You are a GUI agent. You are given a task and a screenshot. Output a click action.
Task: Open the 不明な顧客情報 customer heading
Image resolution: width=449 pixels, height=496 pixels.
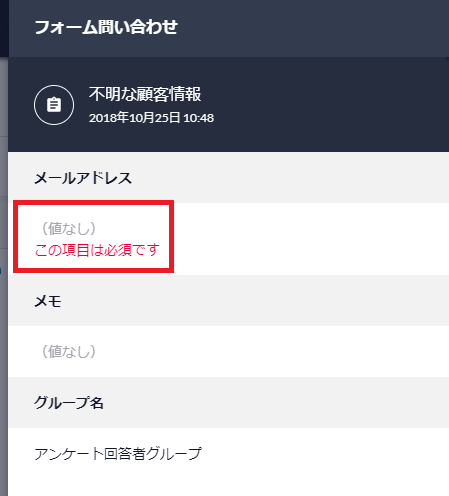coord(145,94)
